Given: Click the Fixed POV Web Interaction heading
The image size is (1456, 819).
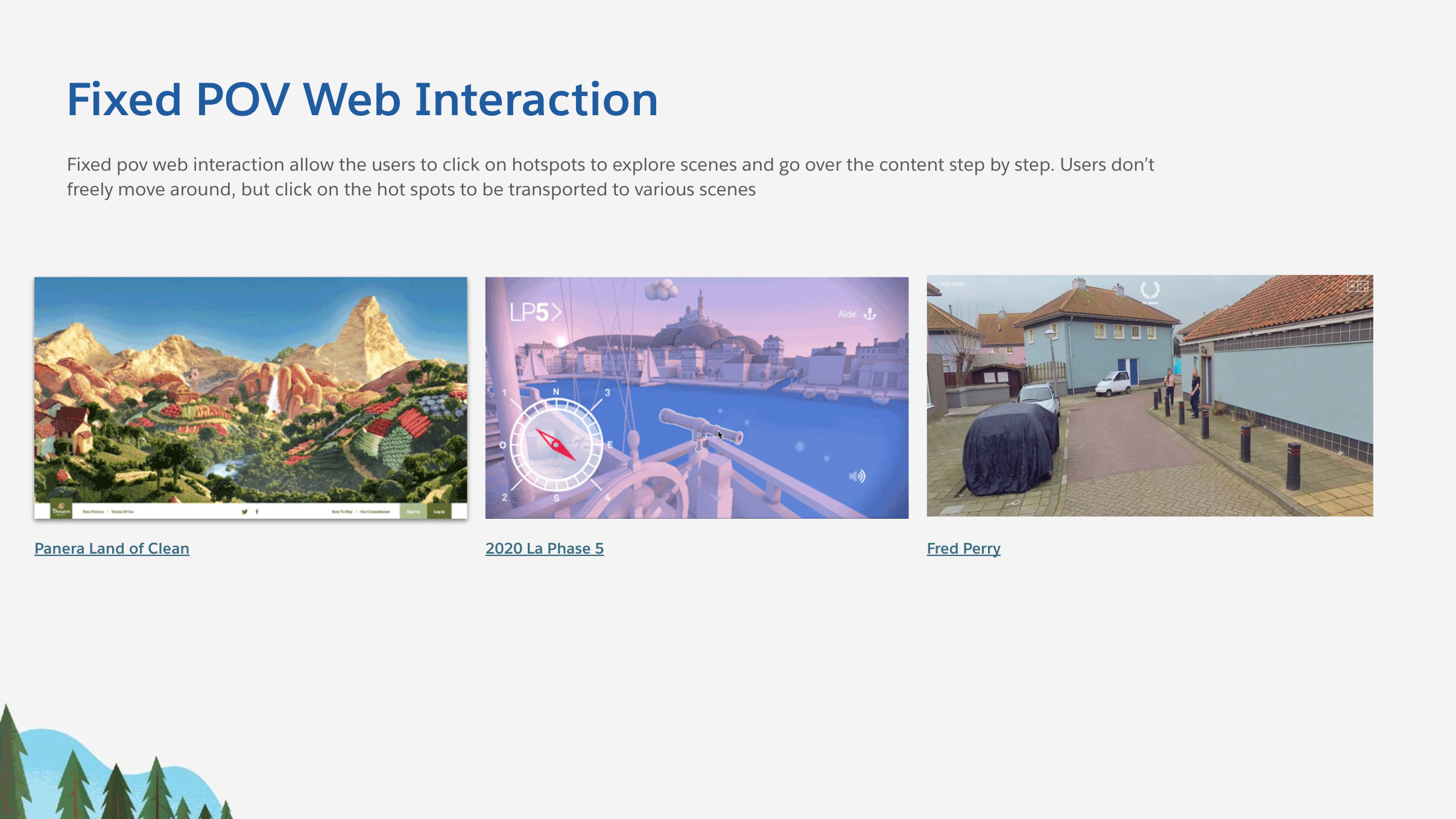Looking at the screenshot, I should click(362, 99).
